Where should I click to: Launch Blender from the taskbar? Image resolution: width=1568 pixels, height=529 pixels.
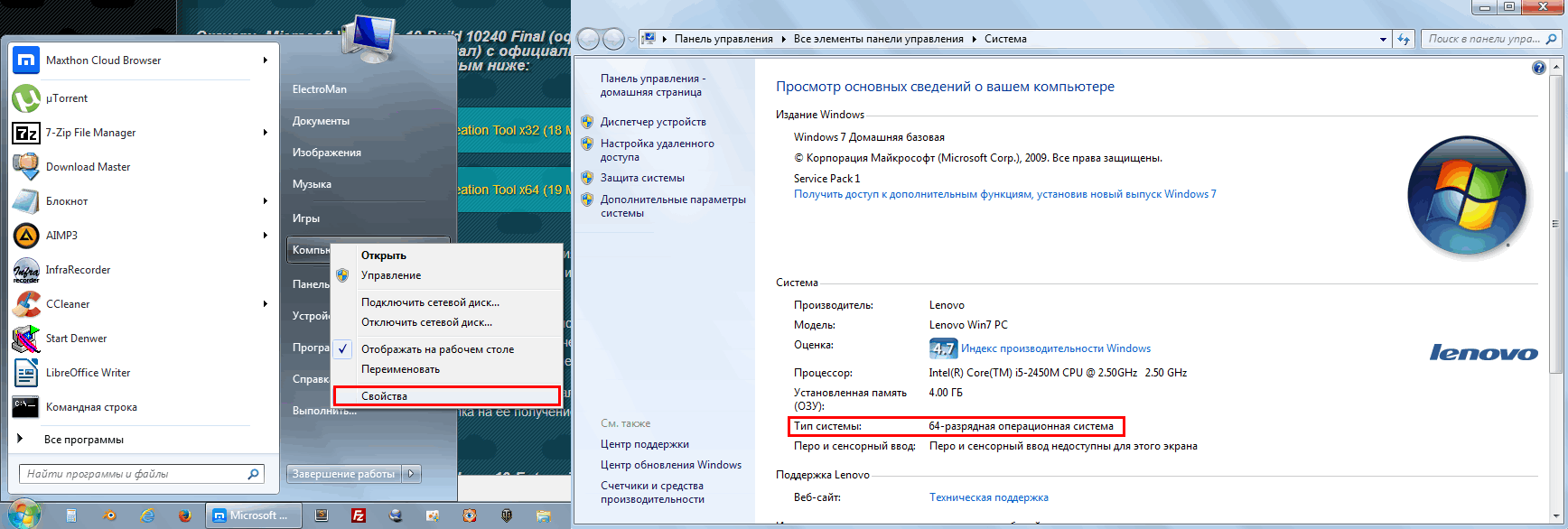(109, 515)
